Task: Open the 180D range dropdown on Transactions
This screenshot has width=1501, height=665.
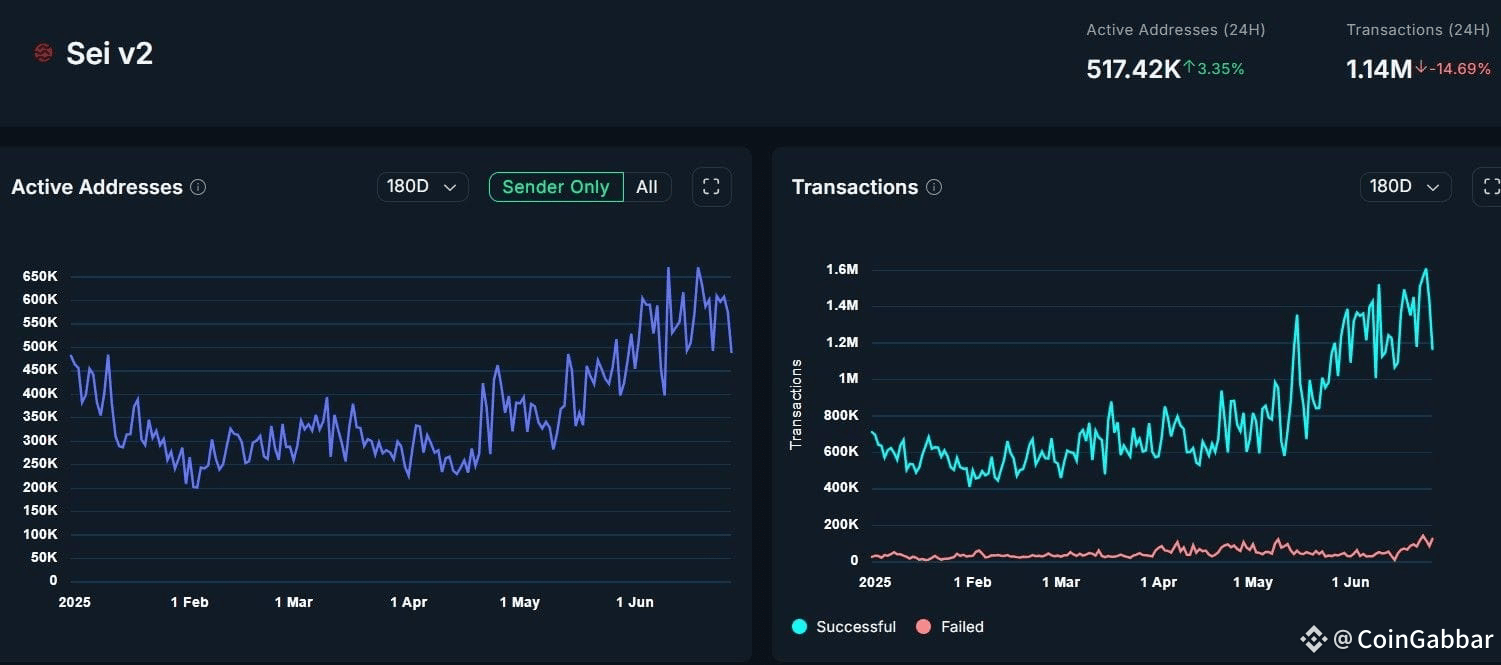Action: click(x=1405, y=186)
